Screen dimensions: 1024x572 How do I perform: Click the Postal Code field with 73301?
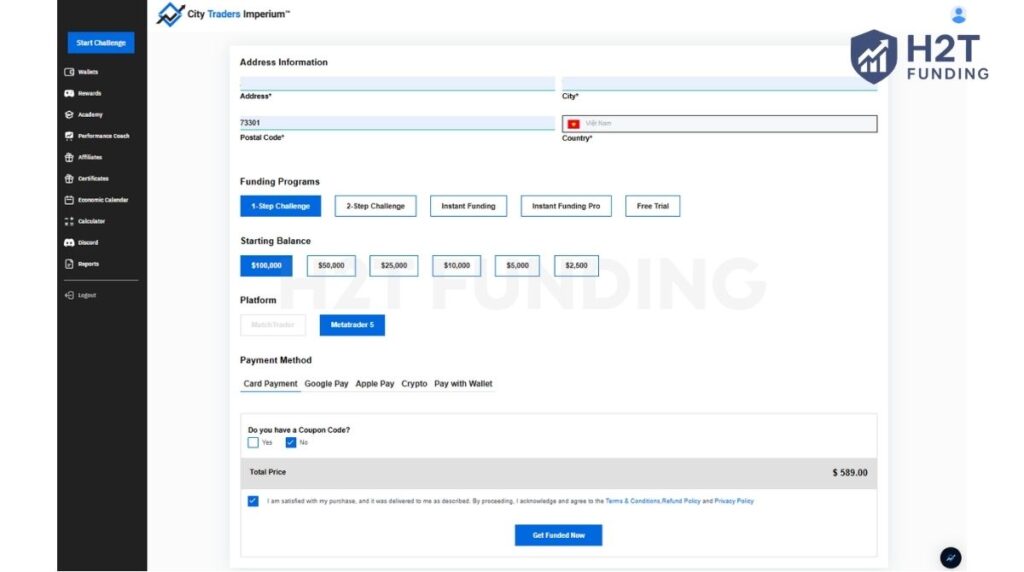point(397,123)
